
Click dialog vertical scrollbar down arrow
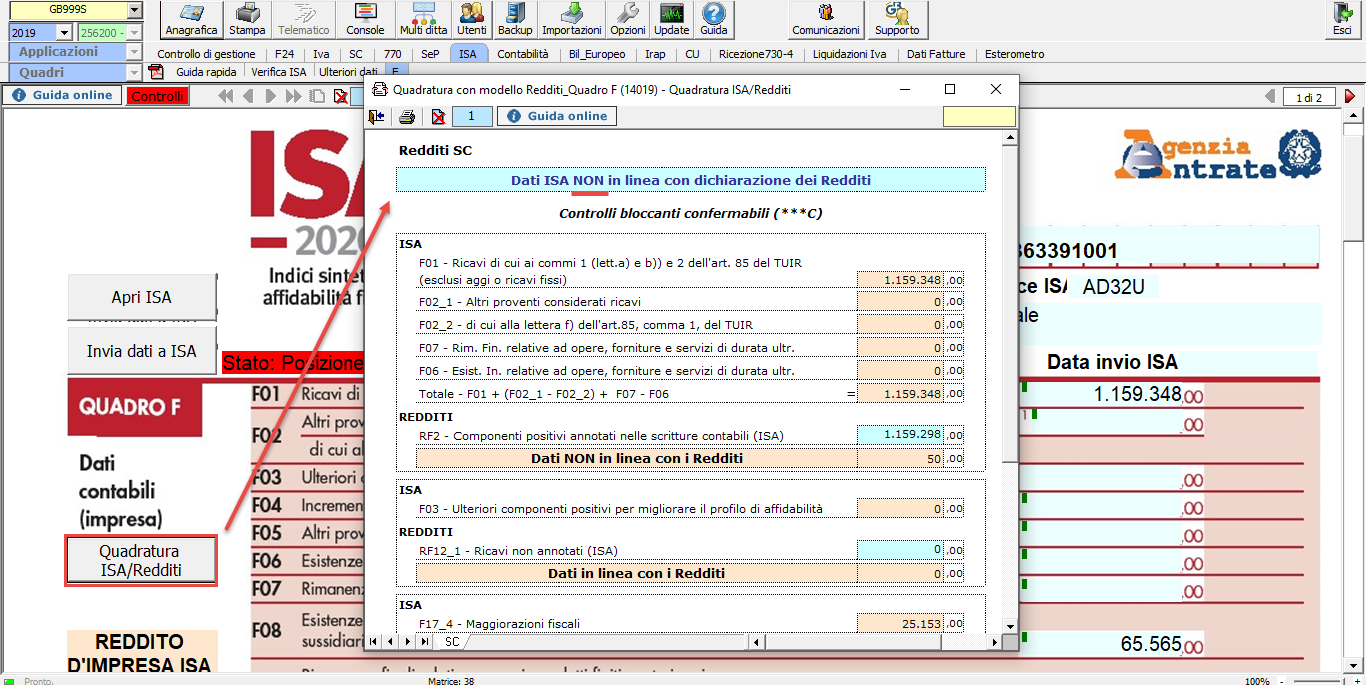point(1010,626)
